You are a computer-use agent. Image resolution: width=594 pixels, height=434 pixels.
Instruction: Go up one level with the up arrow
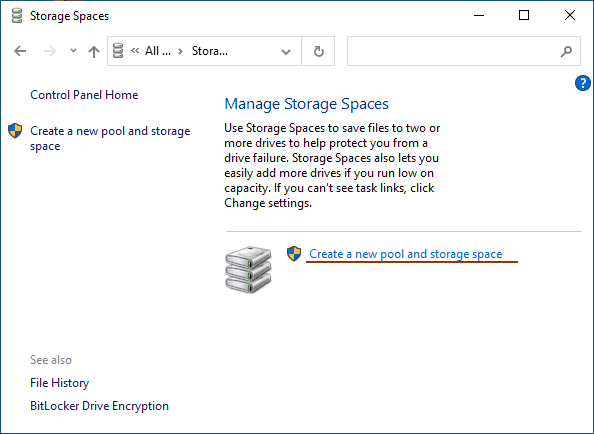(94, 51)
